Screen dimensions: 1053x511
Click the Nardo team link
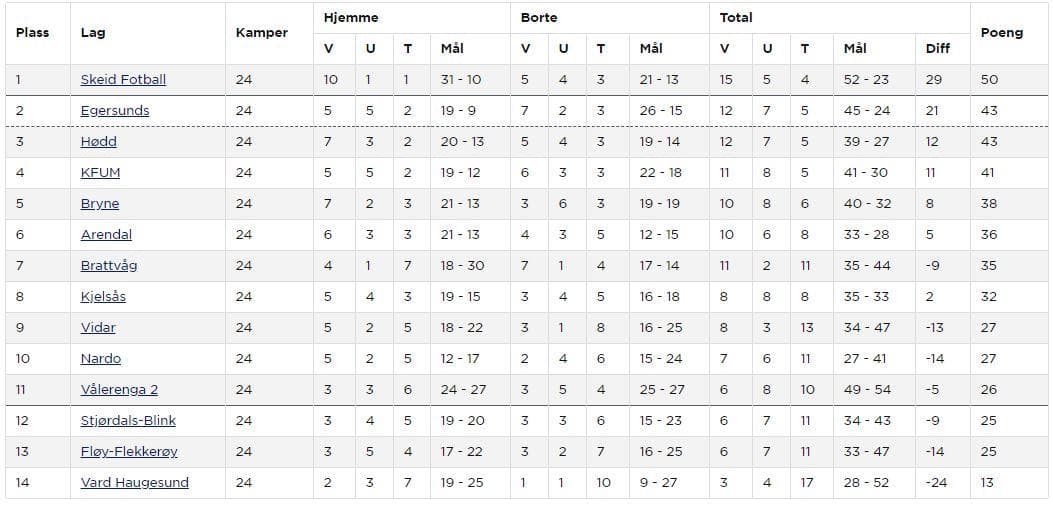pos(101,359)
